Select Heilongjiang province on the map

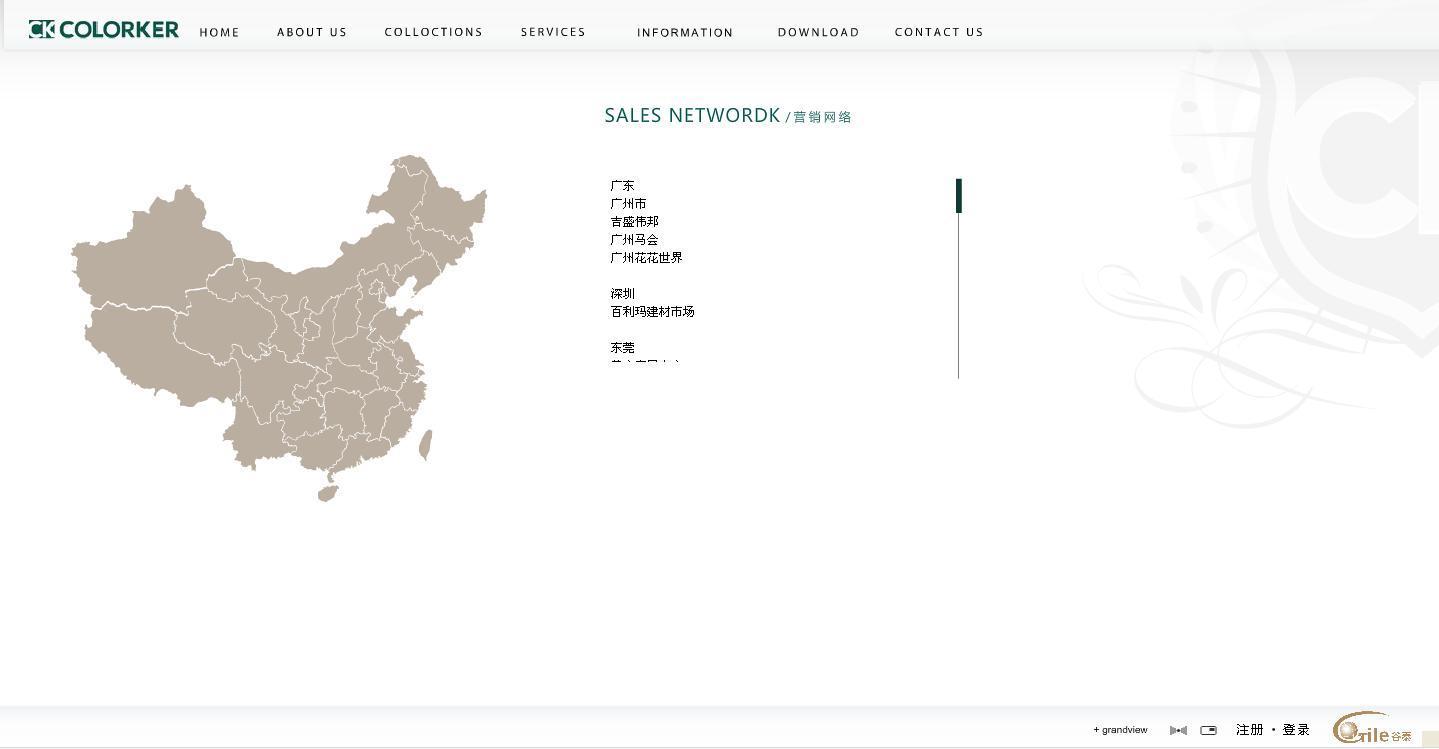coord(440,200)
